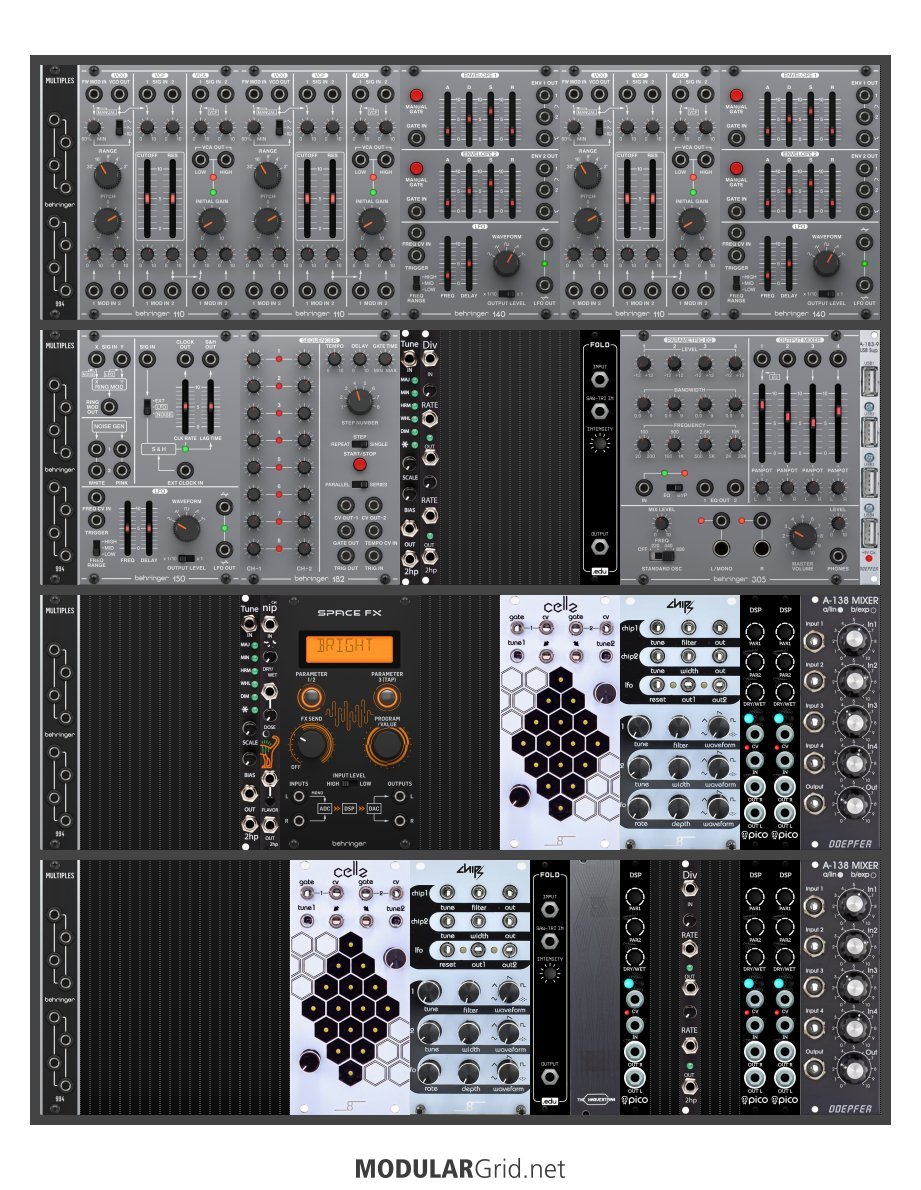Click the lfo reset jack on the third-row Chipz
Screen dimensions: 921x1190
pos(657,685)
